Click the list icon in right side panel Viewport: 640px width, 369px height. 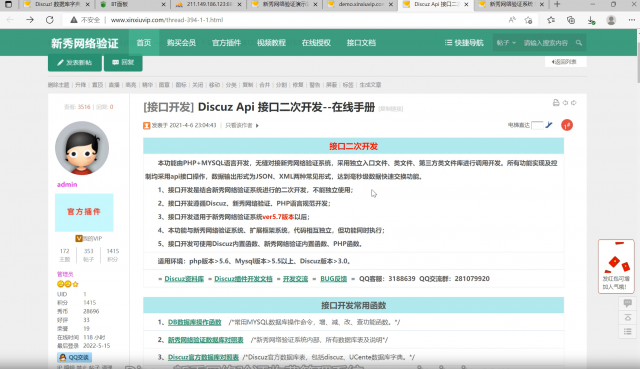coord(628,331)
